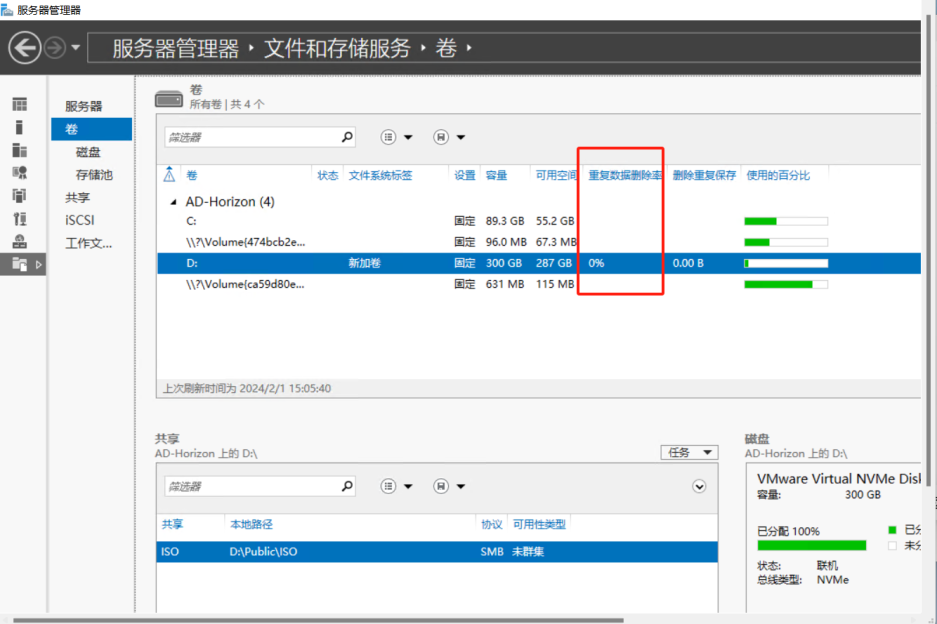Click the disk allocated 100% bar

[812, 545]
